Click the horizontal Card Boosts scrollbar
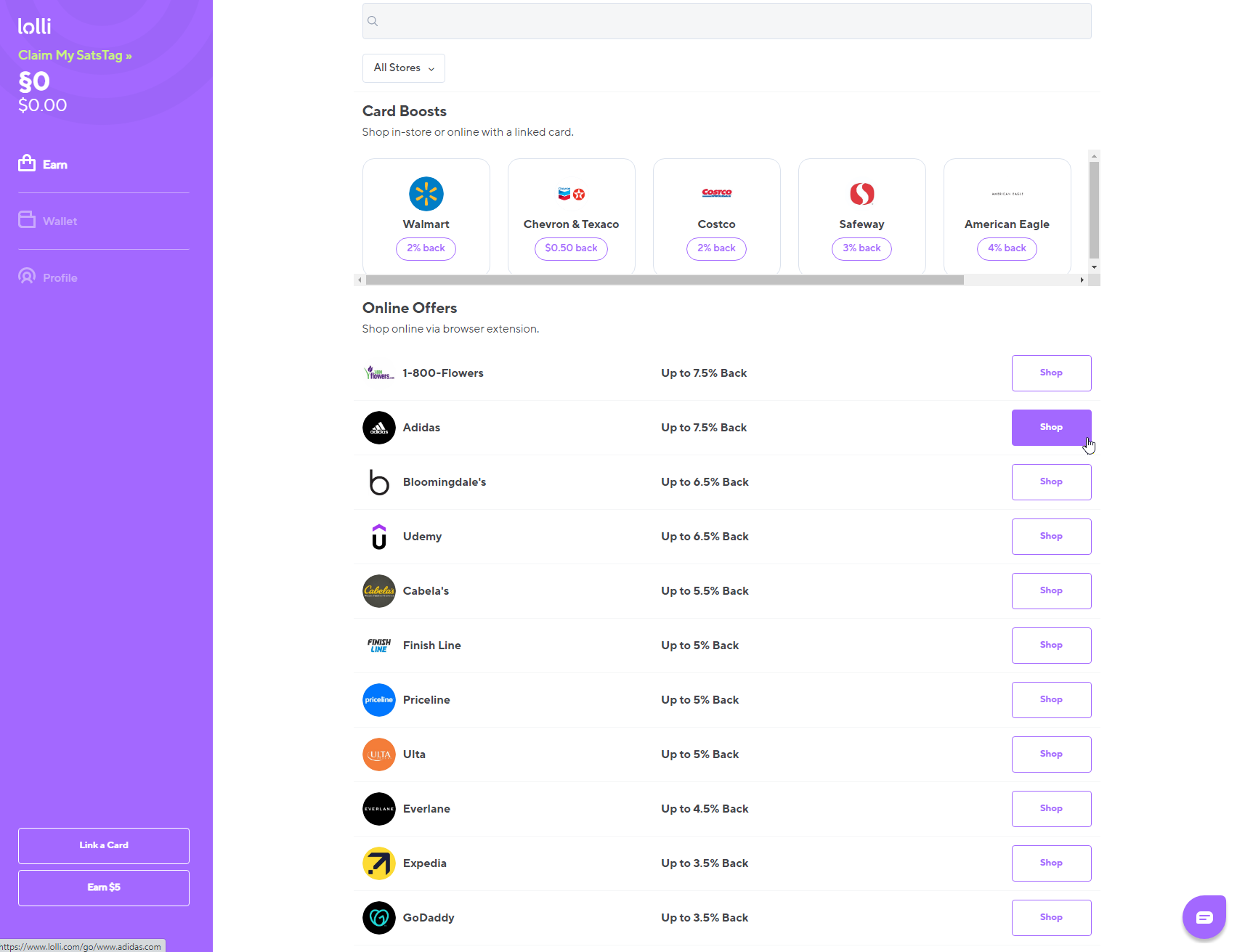 (665, 280)
